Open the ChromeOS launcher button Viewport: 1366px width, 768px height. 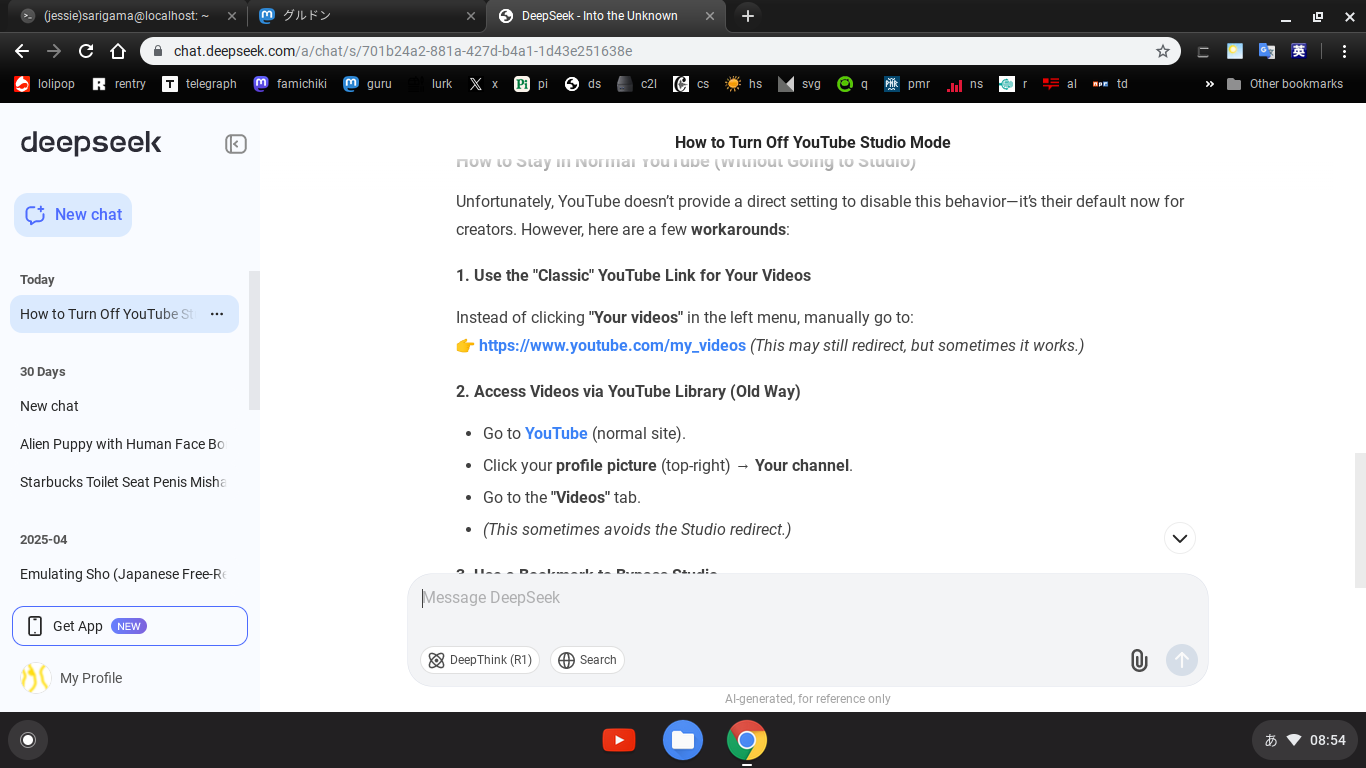coord(28,740)
